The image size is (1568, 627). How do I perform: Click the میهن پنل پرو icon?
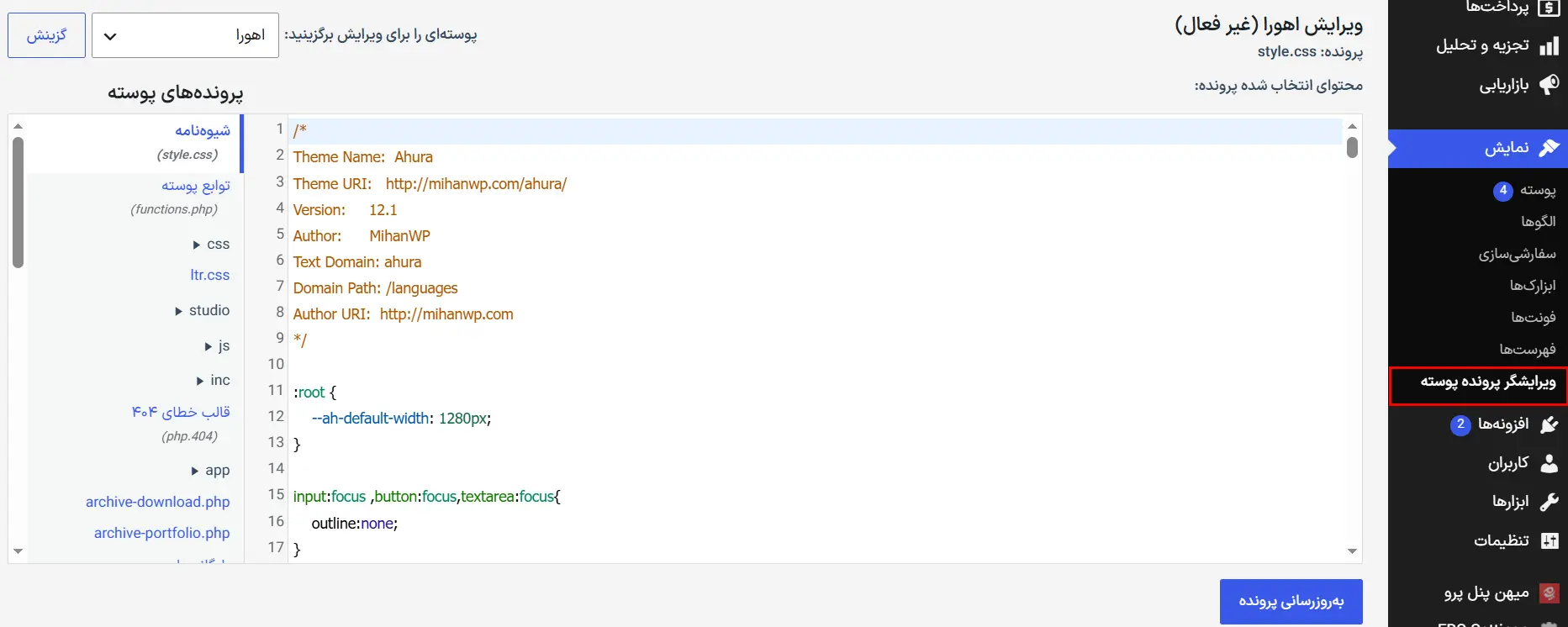1549,593
